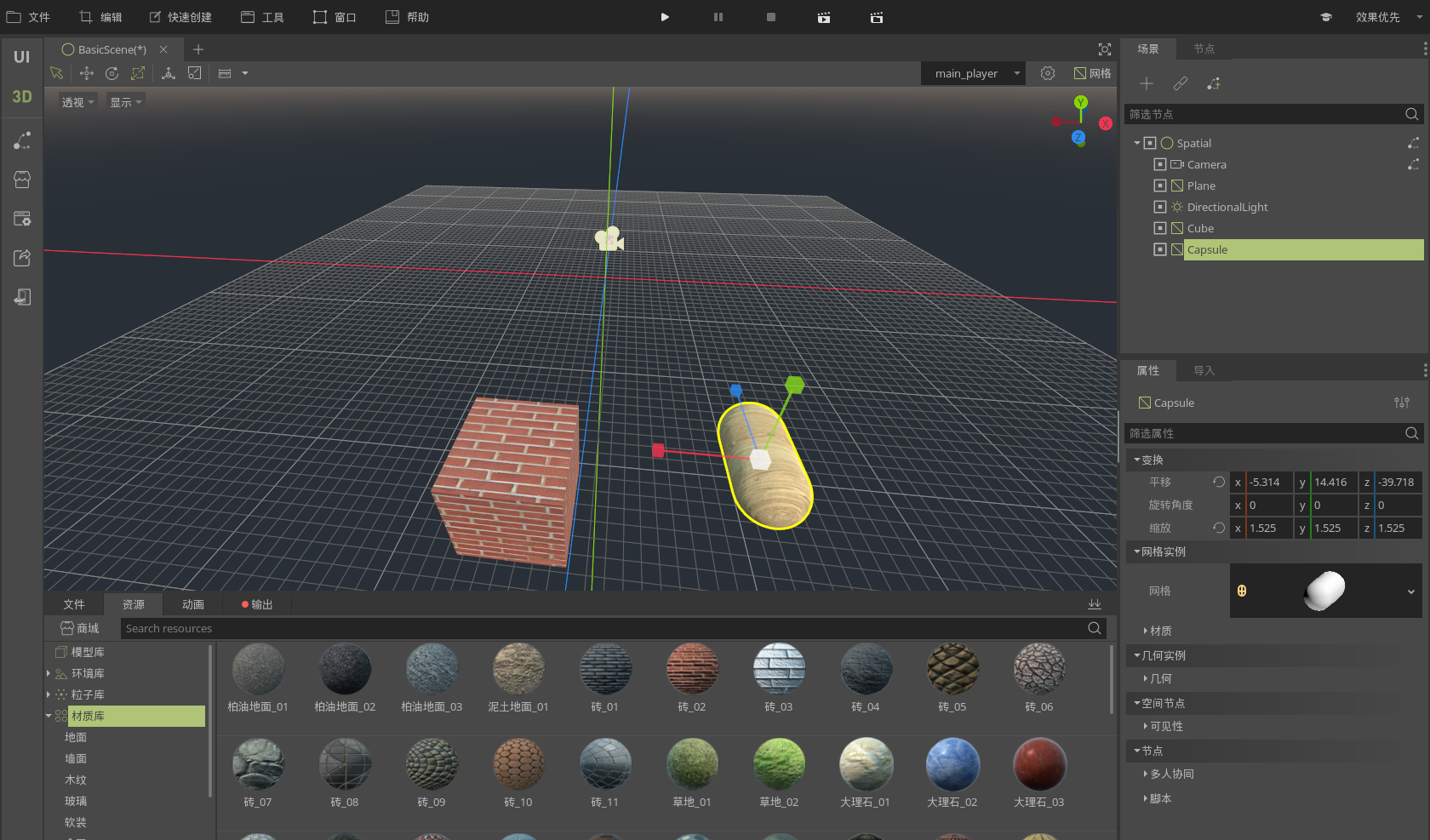Start scene playback with the play button
The width and height of the screenshot is (1430, 840).
pos(665,17)
